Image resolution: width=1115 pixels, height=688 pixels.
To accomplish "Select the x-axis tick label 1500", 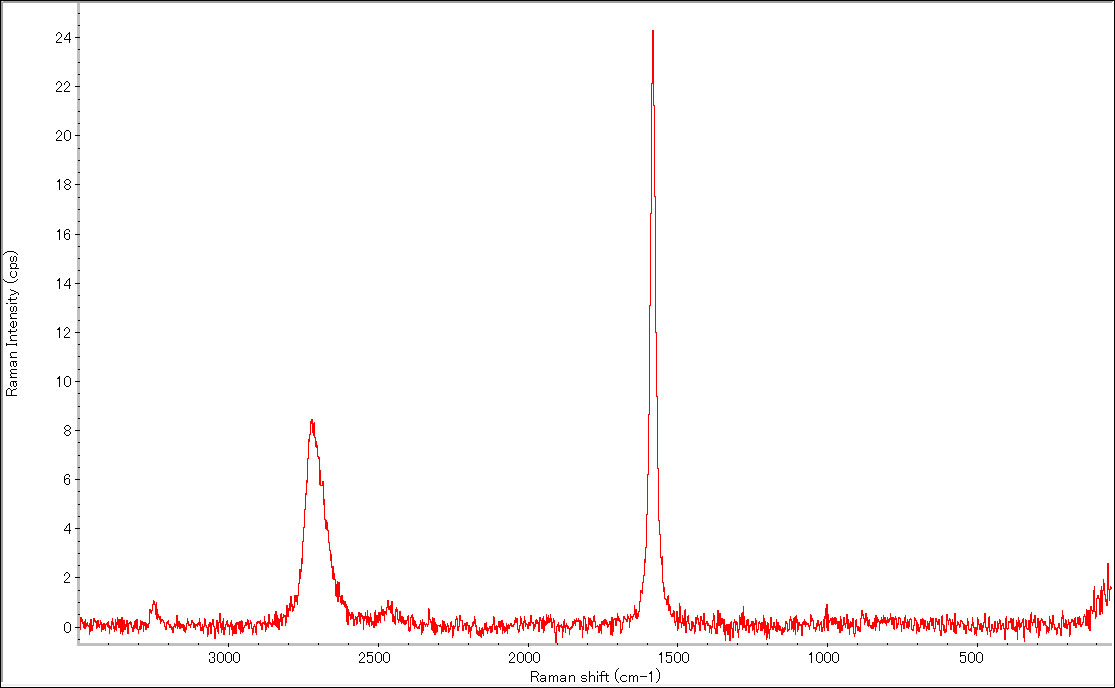I will [673, 657].
